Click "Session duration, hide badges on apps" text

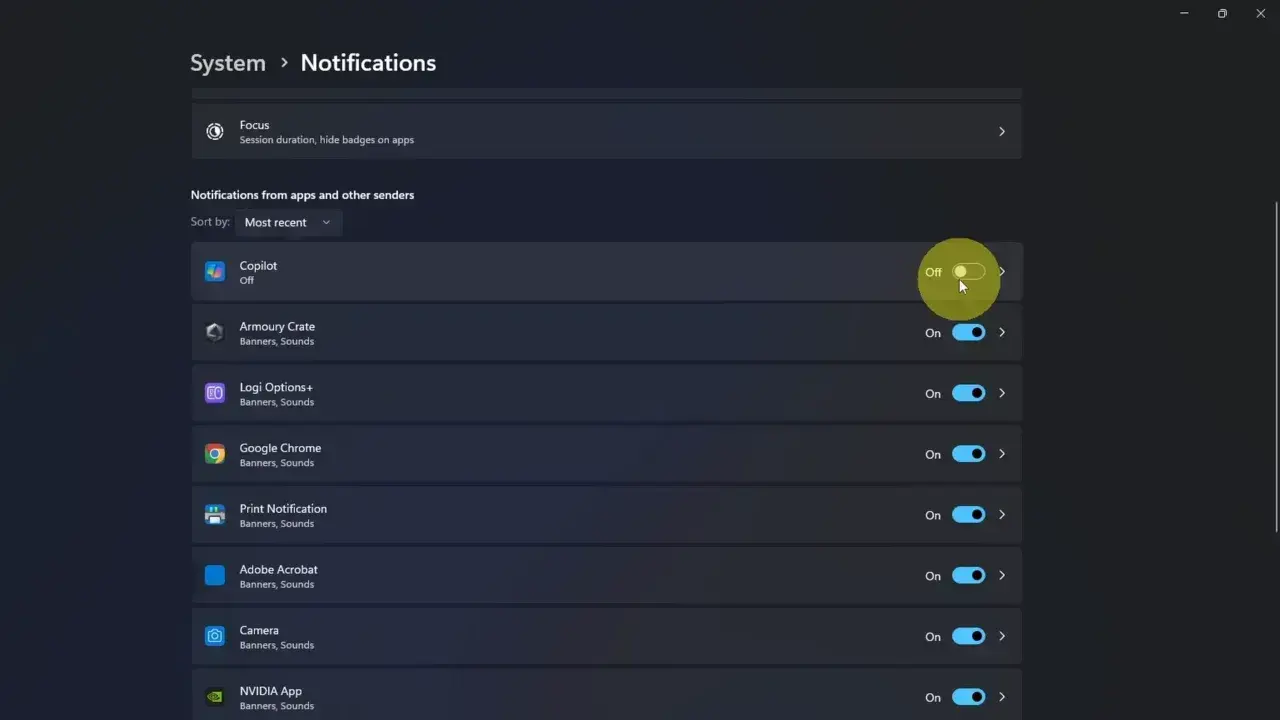pyautogui.click(x=326, y=140)
